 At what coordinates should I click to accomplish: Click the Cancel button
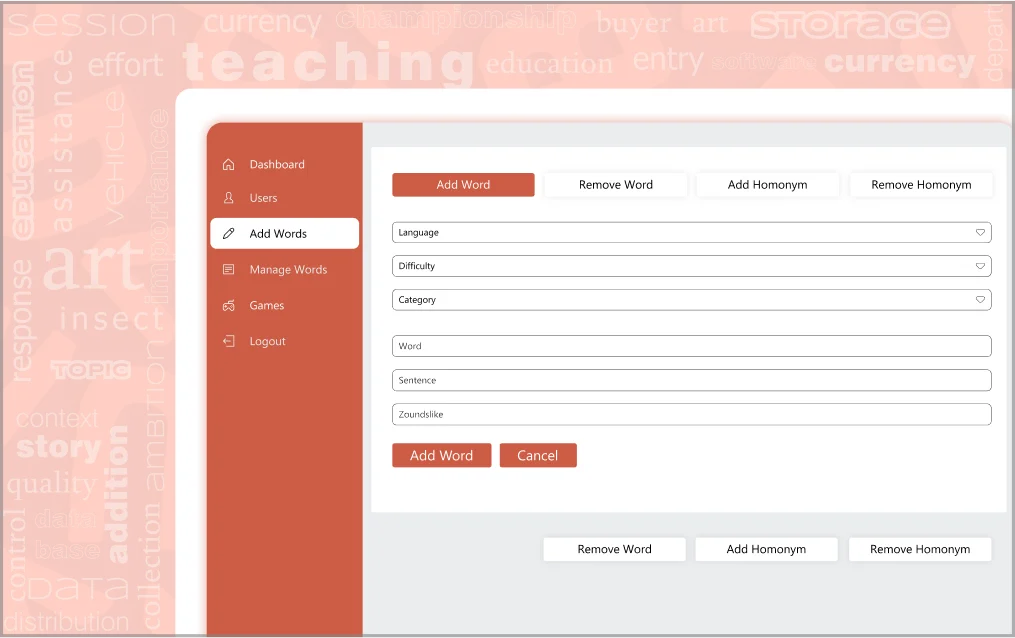tap(537, 455)
